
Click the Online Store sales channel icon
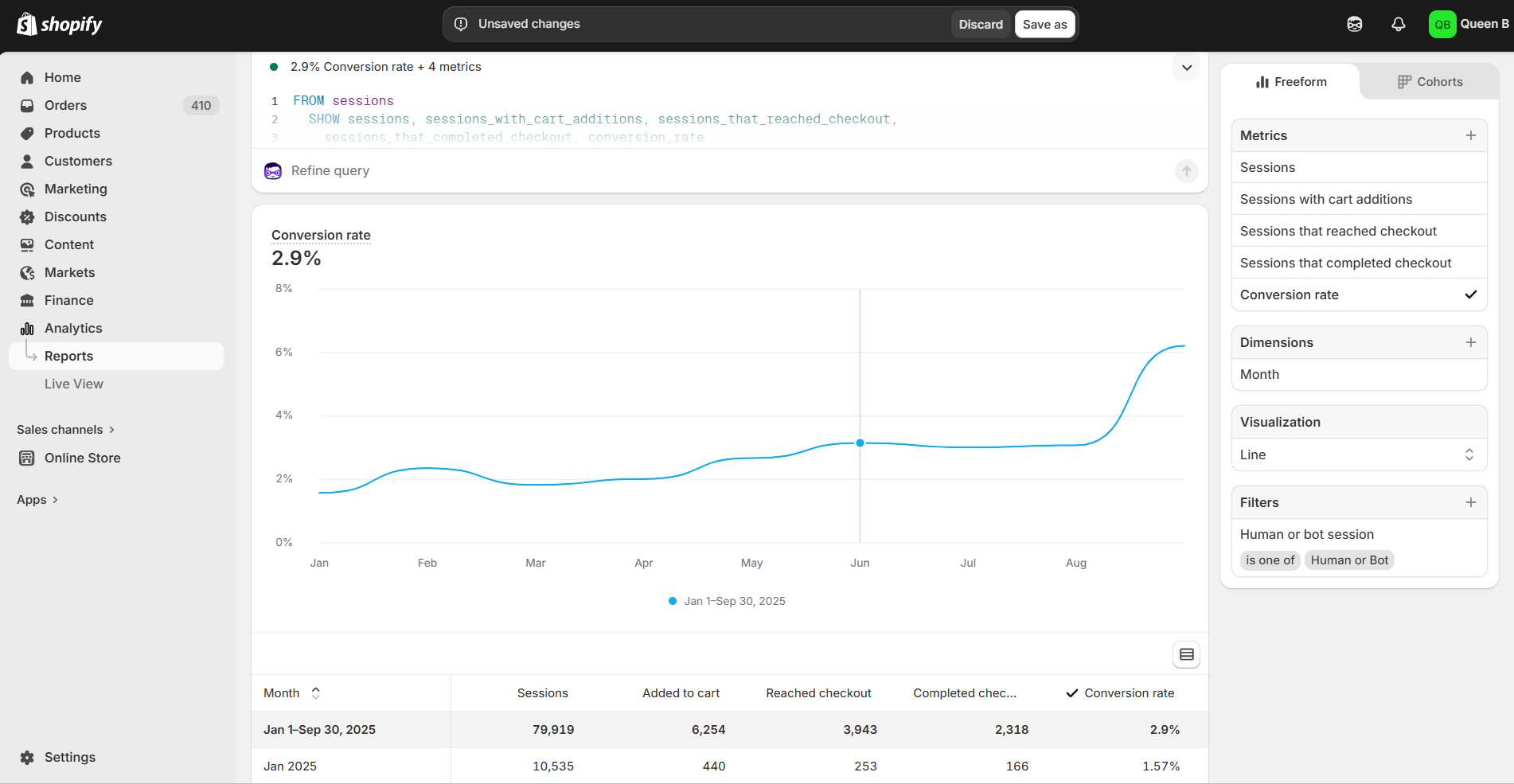point(27,458)
